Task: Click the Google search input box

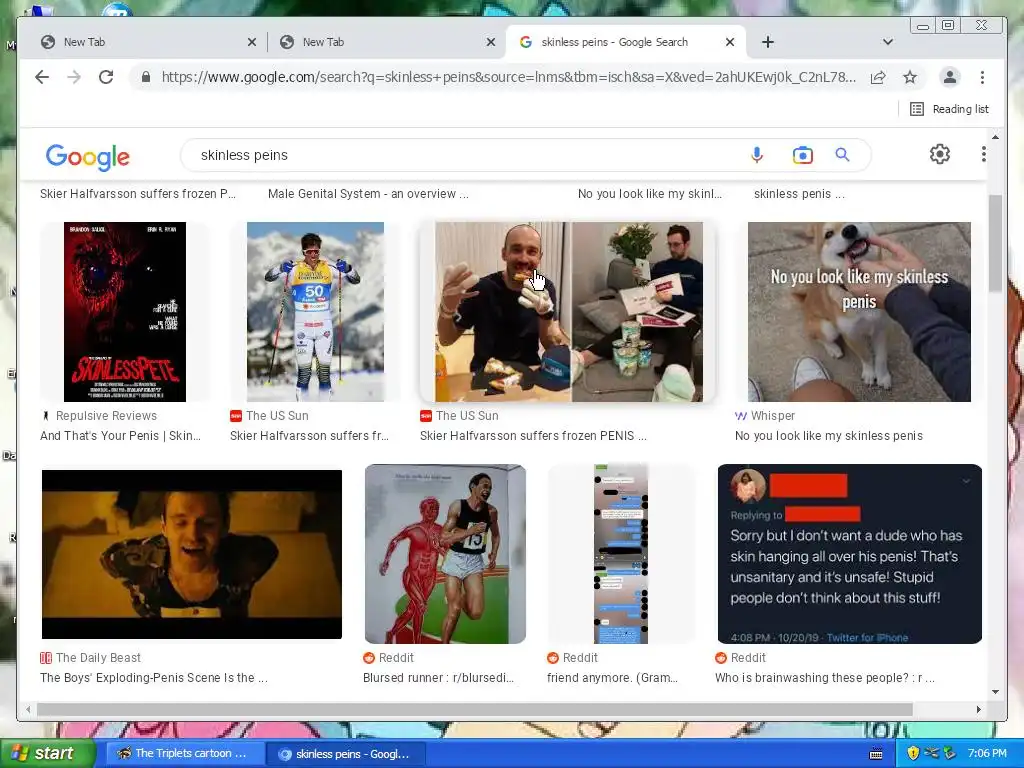Action: click(x=470, y=155)
